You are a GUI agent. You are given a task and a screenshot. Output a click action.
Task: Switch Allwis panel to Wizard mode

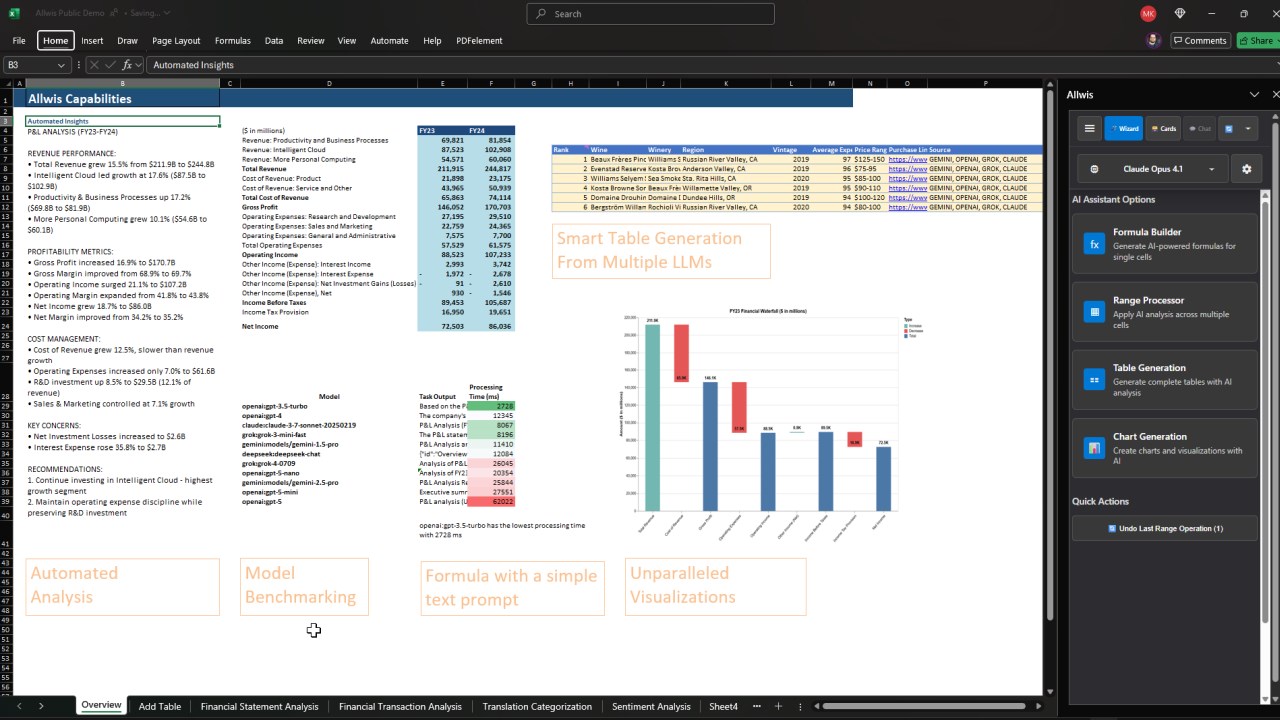click(x=1124, y=129)
